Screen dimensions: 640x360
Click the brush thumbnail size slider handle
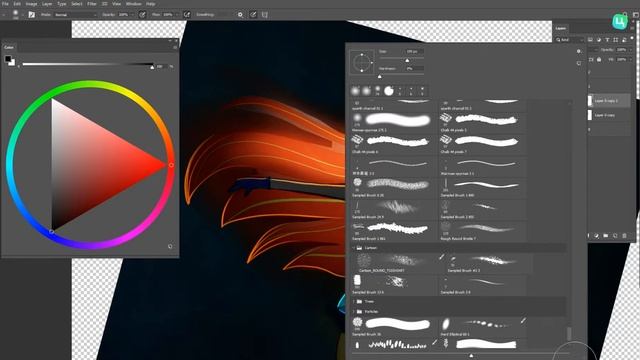471,356
